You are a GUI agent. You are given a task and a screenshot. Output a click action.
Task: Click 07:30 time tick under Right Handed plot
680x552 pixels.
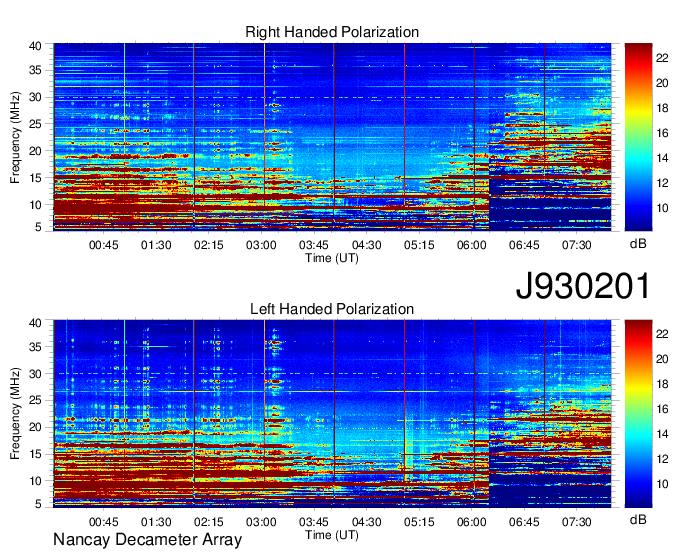click(576, 245)
